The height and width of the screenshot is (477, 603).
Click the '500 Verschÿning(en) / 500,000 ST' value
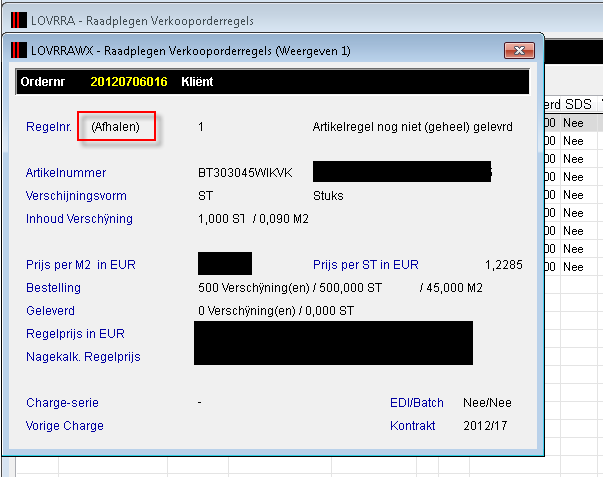290,288
